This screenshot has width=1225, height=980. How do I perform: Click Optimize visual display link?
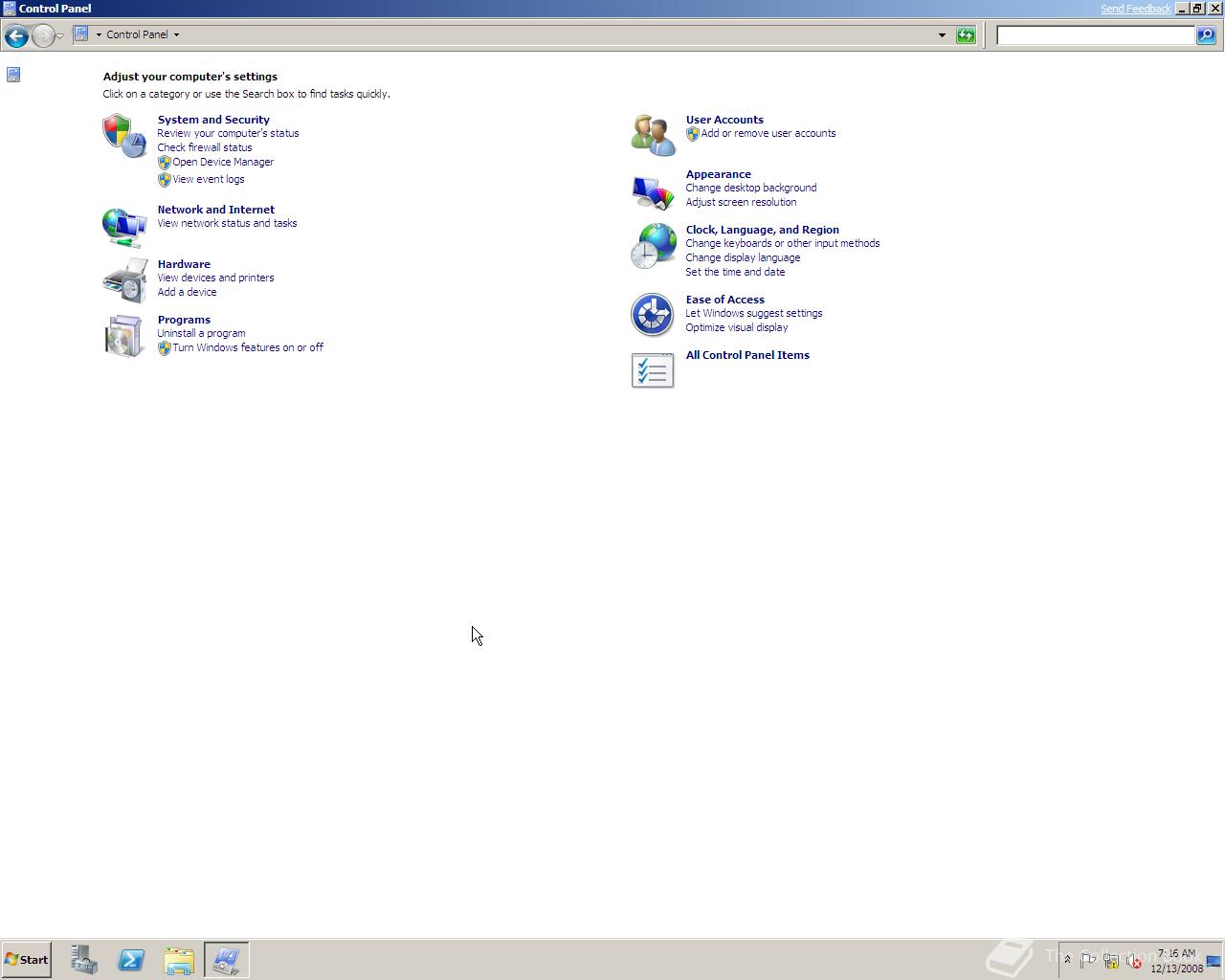pyautogui.click(x=736, y=327)
